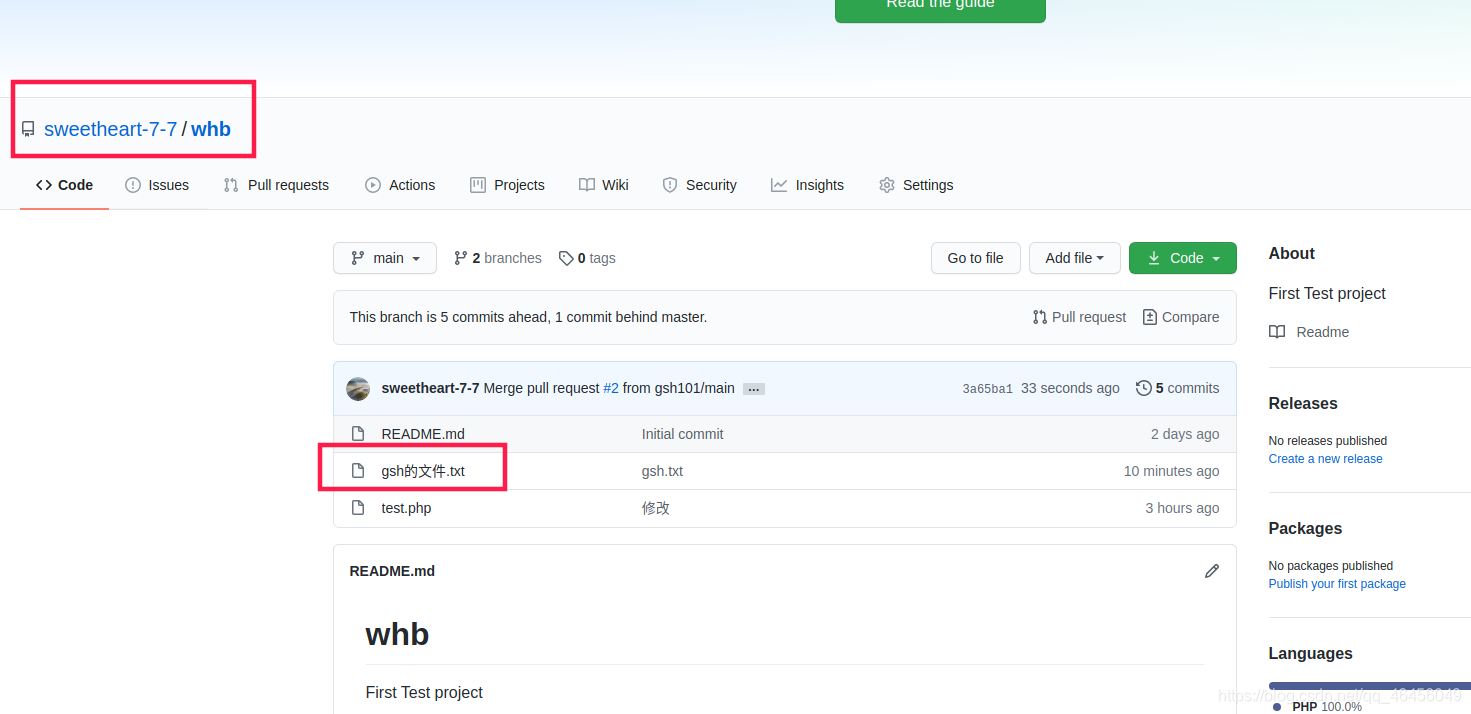Click the 2 days ago timestamp
The height and width of the screenshot is (714, 1471).
point(1185,434)
